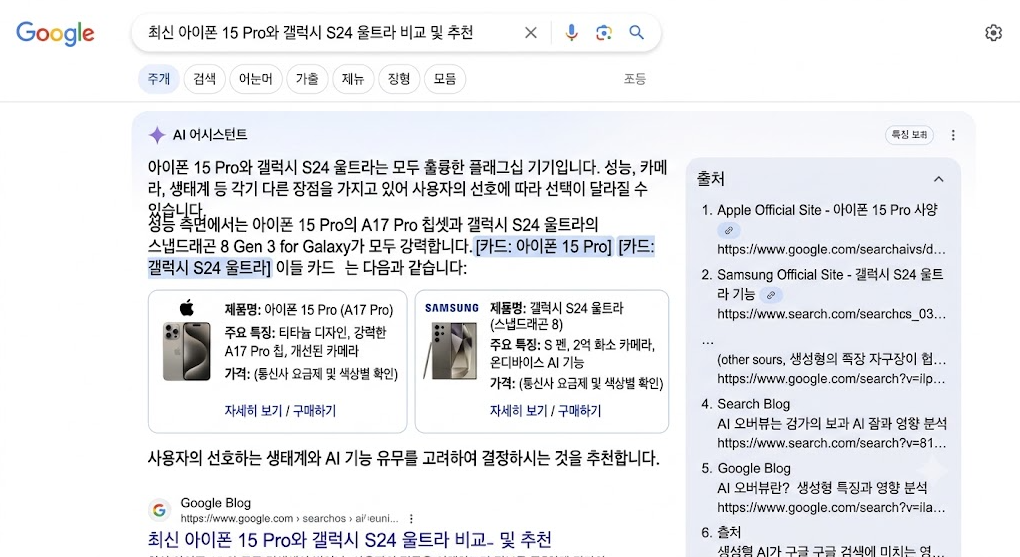Start voice search with microphone icon

pos(571,33)
